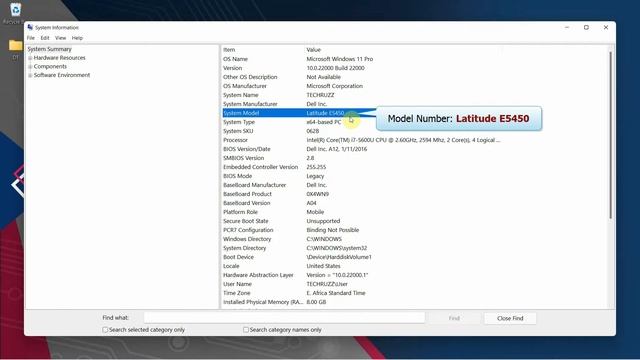Select the Secure Boot State row
Viewport: 640px width, 360px height.
pos(414,221)
